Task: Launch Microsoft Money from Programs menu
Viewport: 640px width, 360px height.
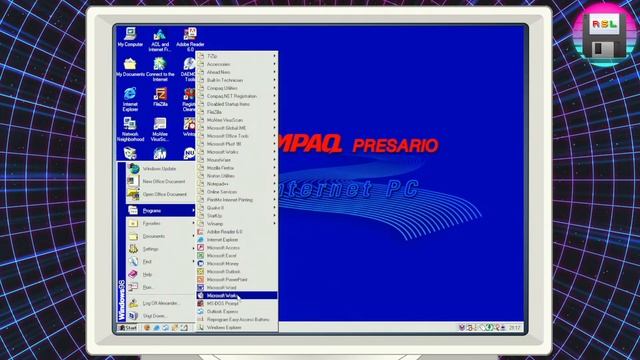Action: (237, 264)
